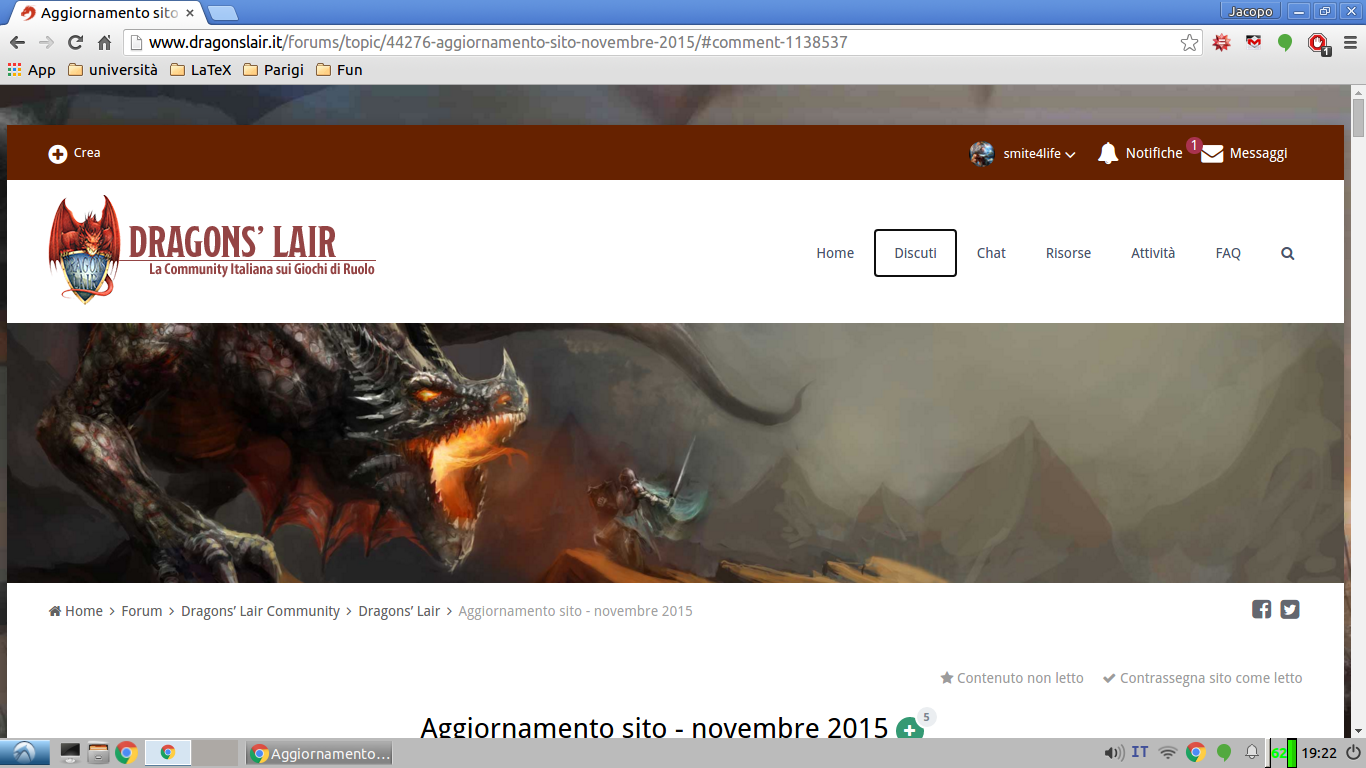Open the Wolfram Alpha extension icon
1366x768 pixels.
(1221, 42)
